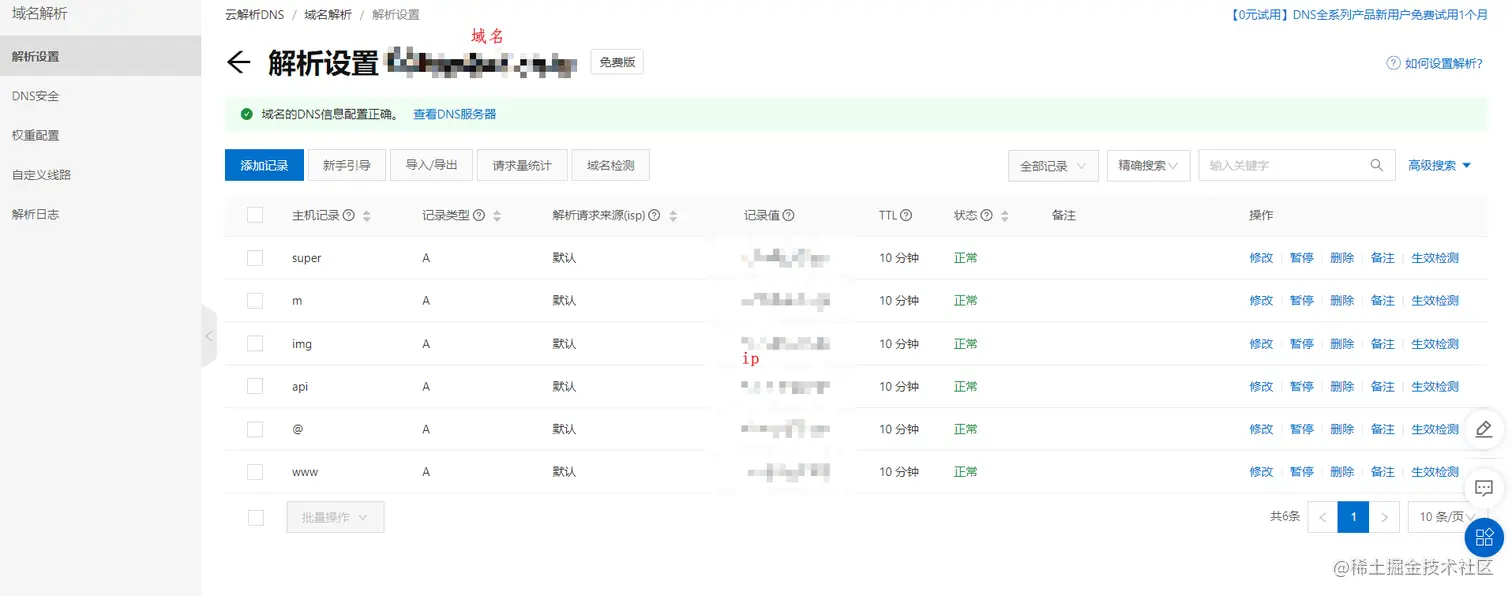
Task: Select the img record checkbox
Action: click(x=255, y=344)
